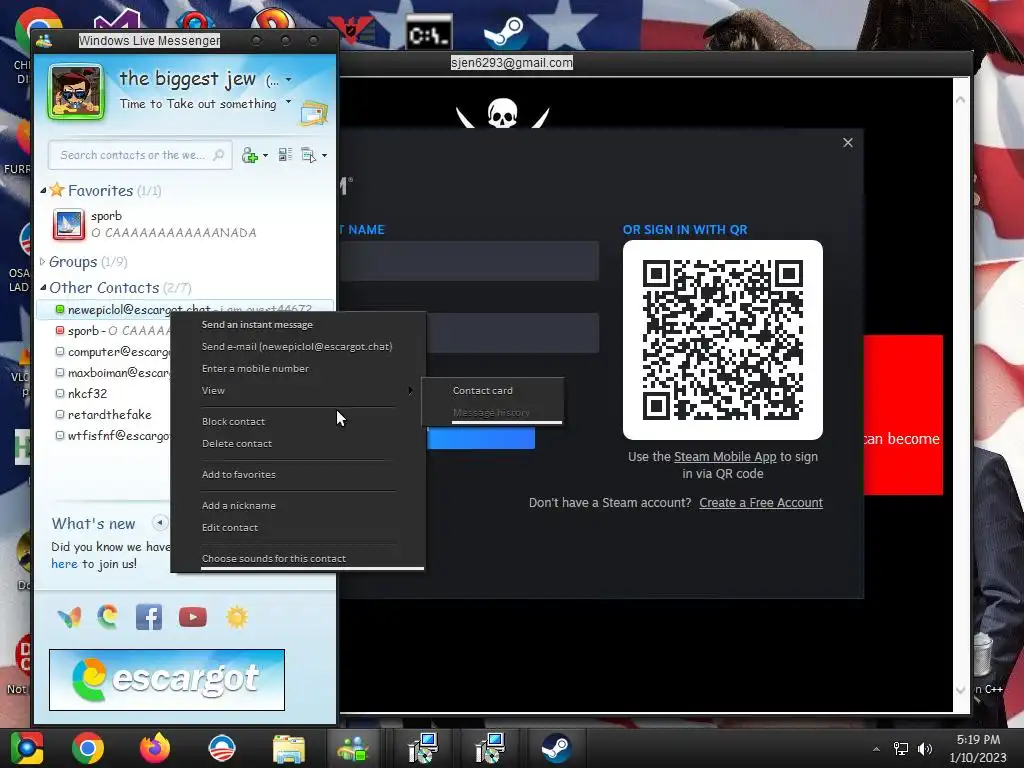Choose Add to favorites
The width and height of the screenshot is (1024, 768).
pyautogui.click(x=298, y=475)
